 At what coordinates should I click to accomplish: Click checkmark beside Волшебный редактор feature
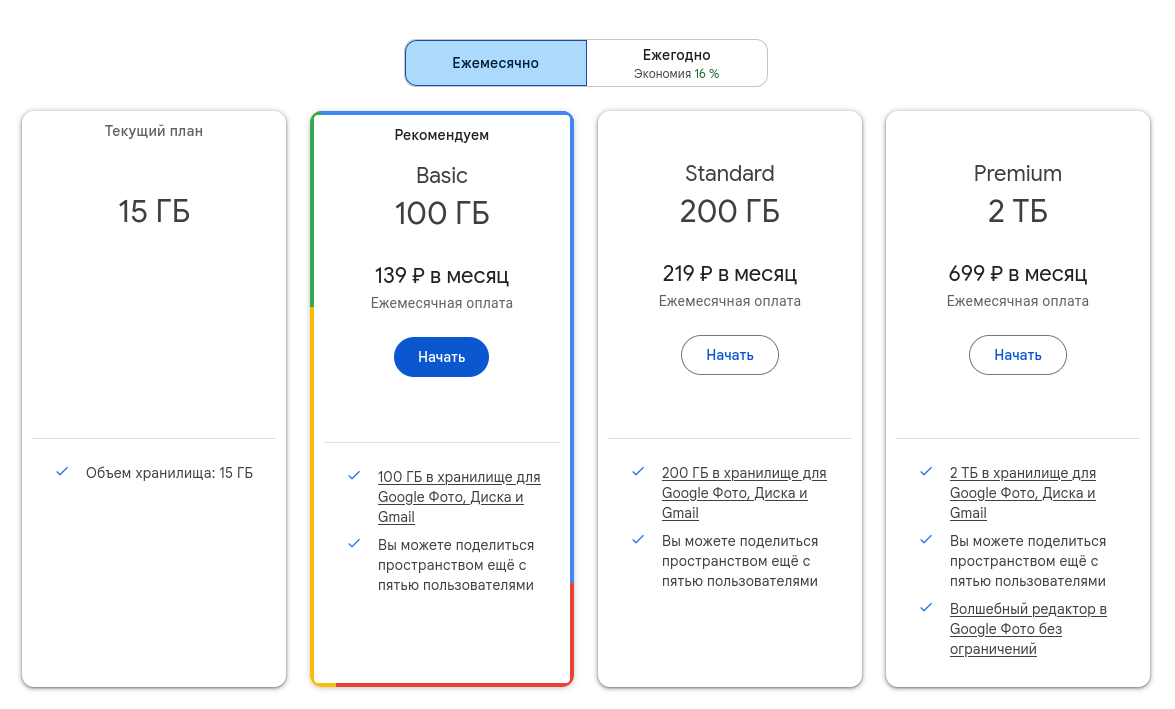[926, 608]
